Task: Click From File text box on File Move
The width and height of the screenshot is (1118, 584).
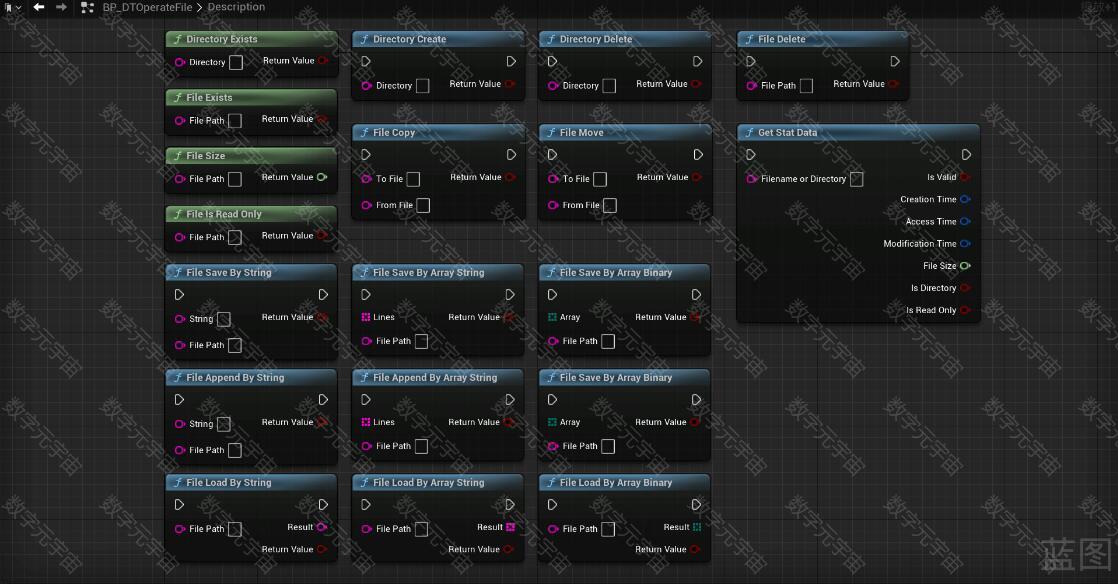Action: tap(610, 205)
